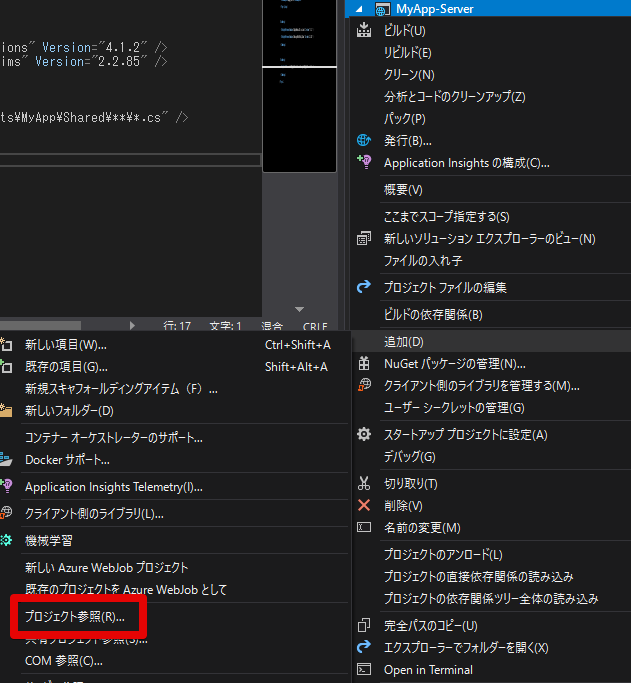Screen dimensions: 631x683
Task: Click the 行: 17 status indicator
Action: coord(177,325)
